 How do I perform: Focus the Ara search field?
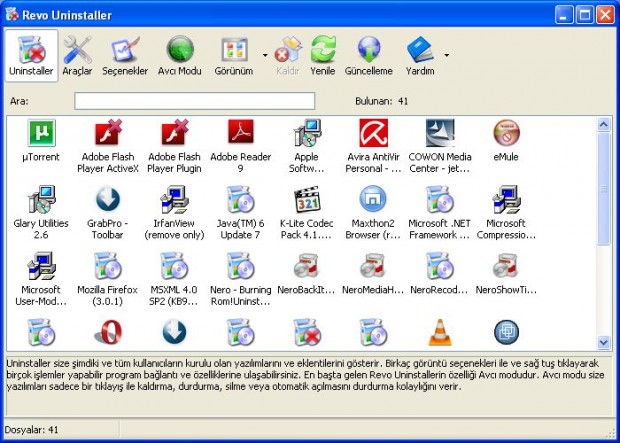click(195, 101)
